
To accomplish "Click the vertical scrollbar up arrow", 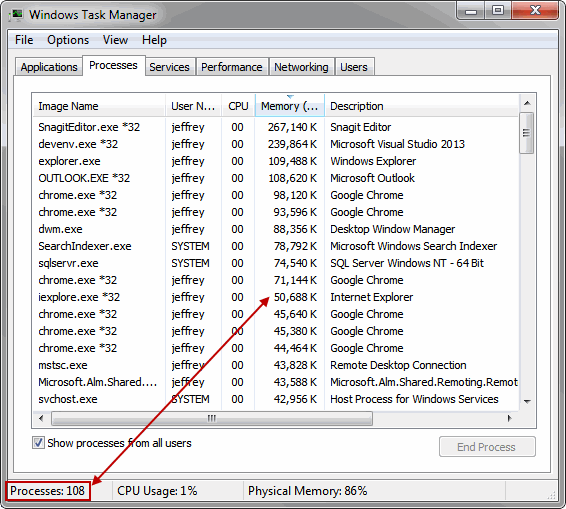I will [527, 103].
